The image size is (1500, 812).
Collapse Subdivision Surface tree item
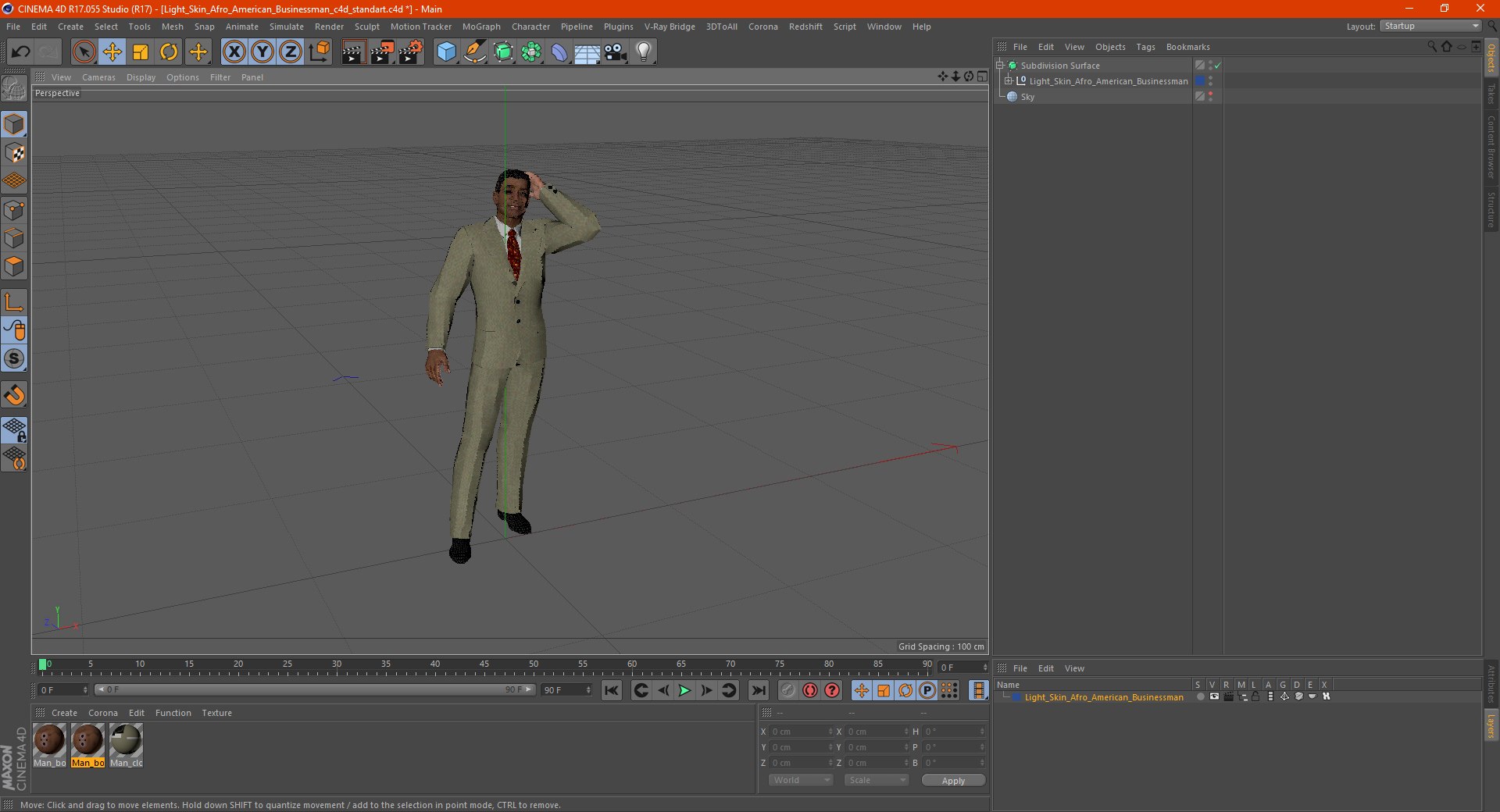(x=999, y=66)
